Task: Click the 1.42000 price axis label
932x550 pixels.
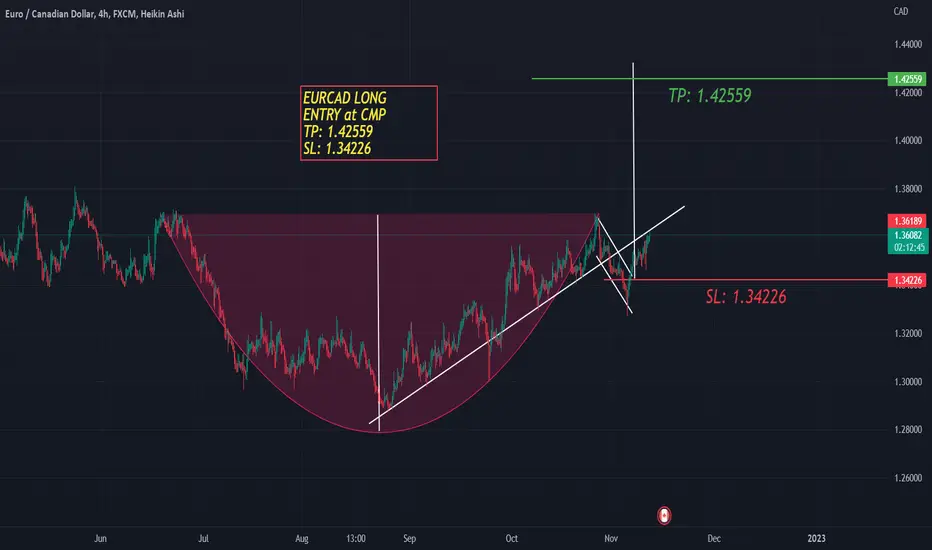Action: pos(908,93)
